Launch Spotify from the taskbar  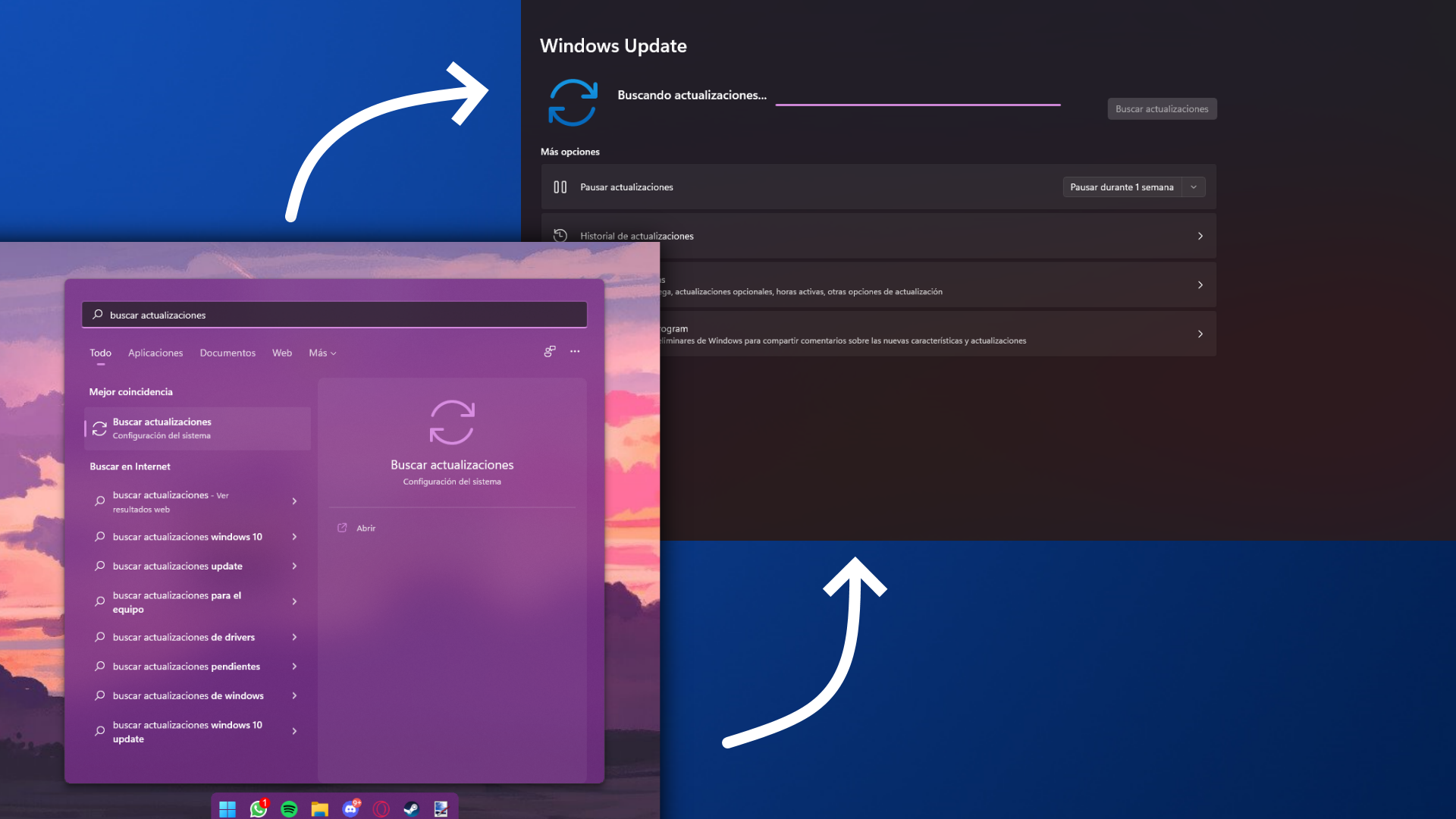click(x=289, y=808)
